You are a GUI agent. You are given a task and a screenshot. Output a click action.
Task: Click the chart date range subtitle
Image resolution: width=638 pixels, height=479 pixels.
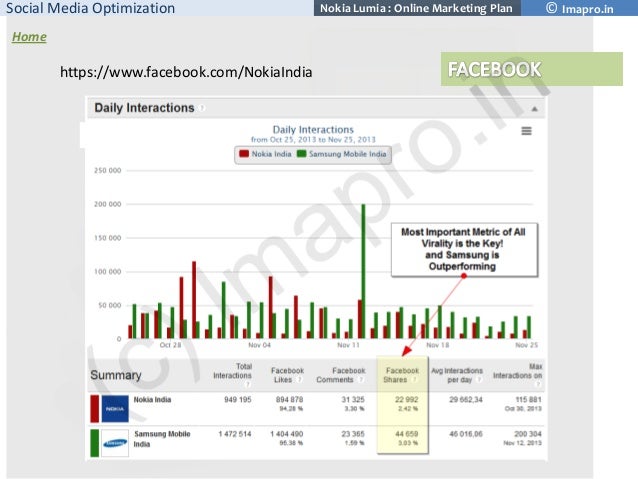coord(313,140)
